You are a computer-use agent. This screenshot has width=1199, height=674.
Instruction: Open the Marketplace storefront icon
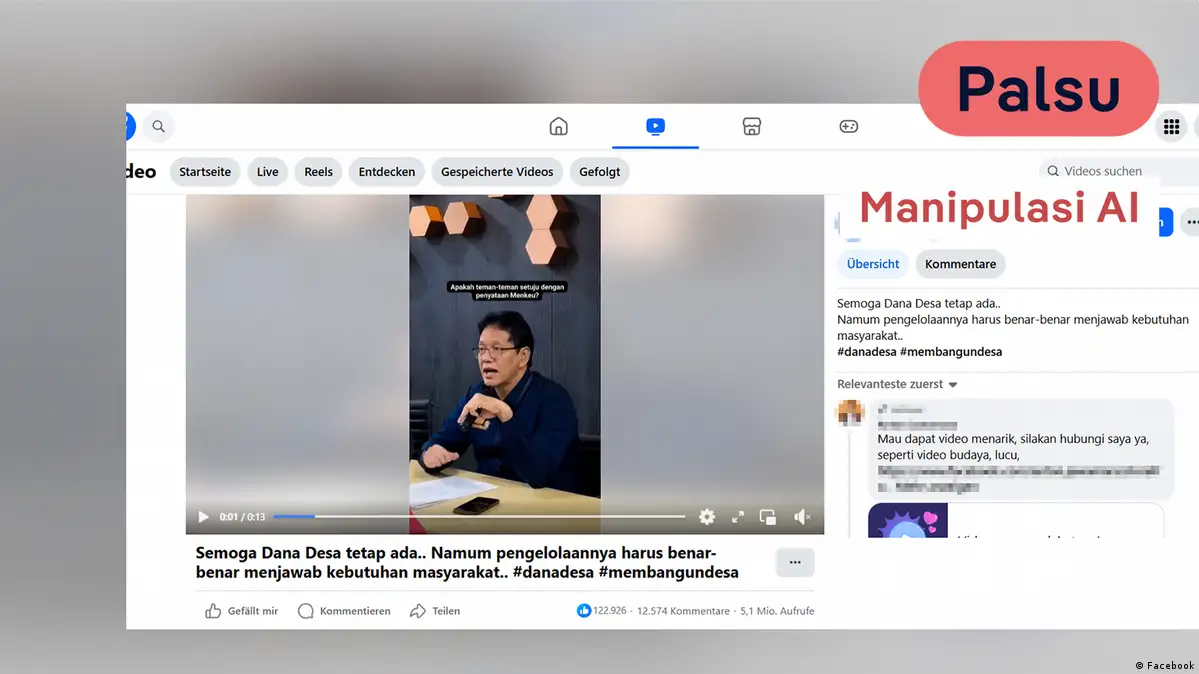(x=752, y=126)
